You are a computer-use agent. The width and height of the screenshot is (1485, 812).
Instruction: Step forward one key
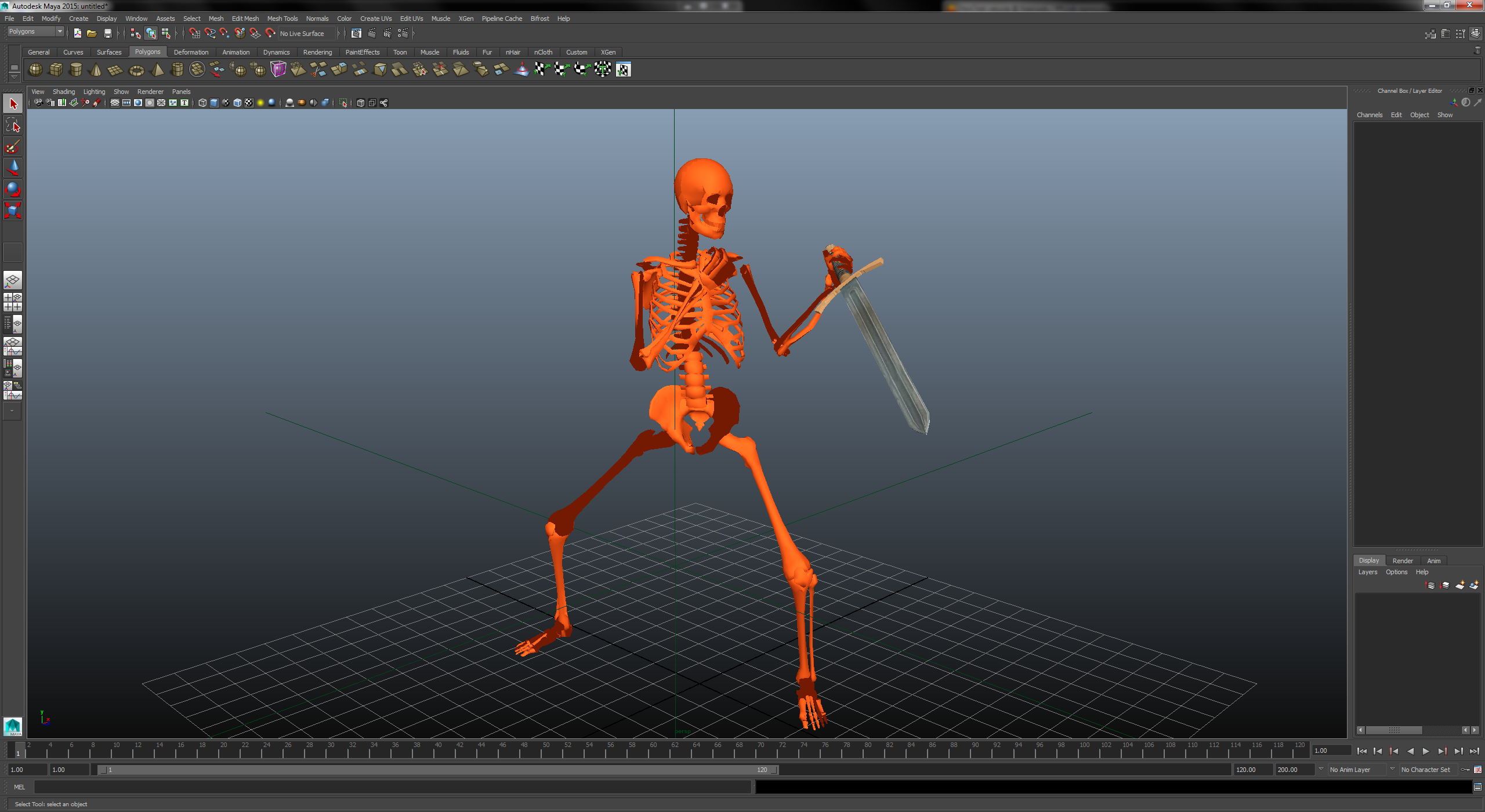[1442, 751]
